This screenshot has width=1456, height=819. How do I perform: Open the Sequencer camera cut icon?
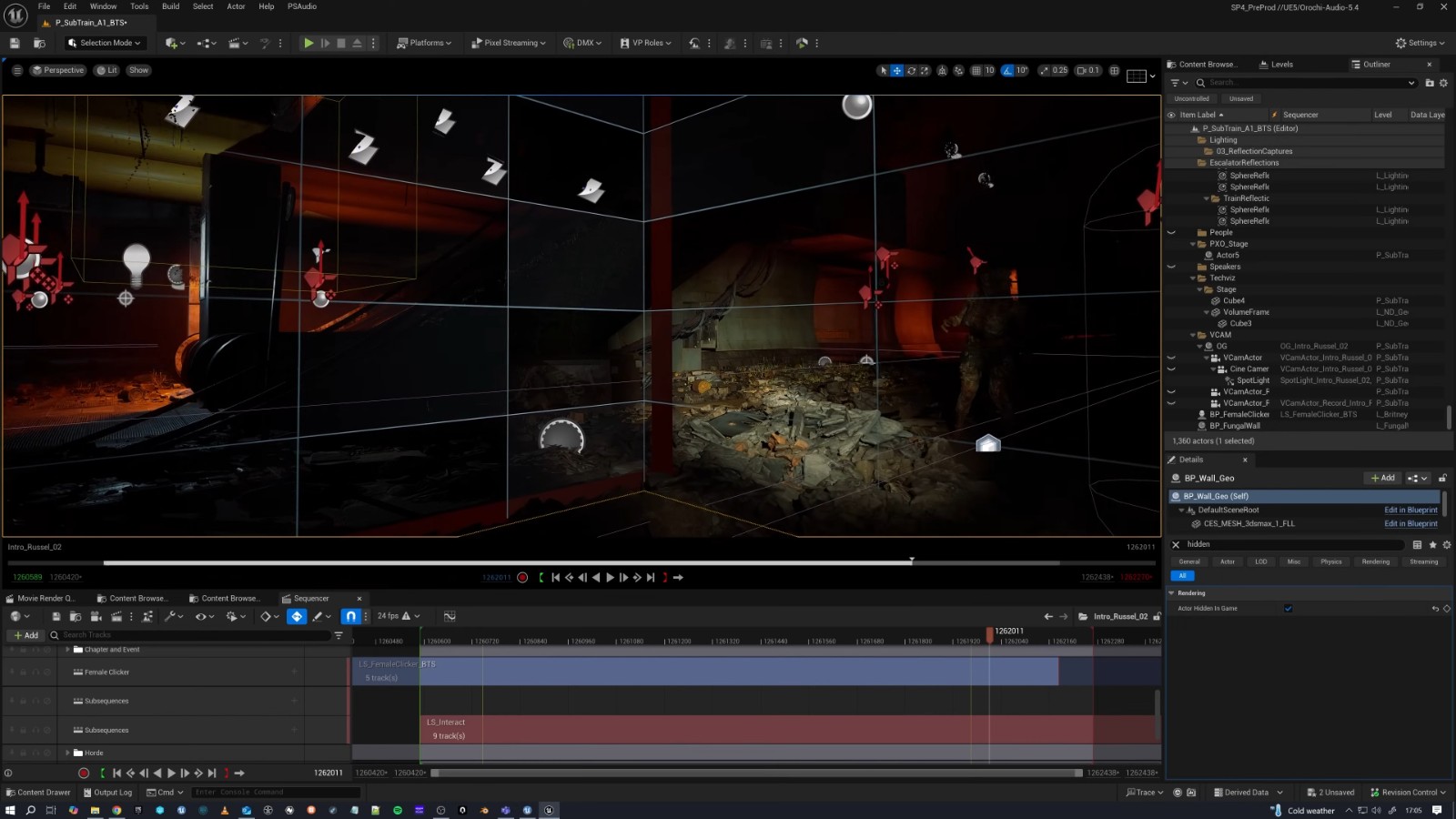[96, 616]
